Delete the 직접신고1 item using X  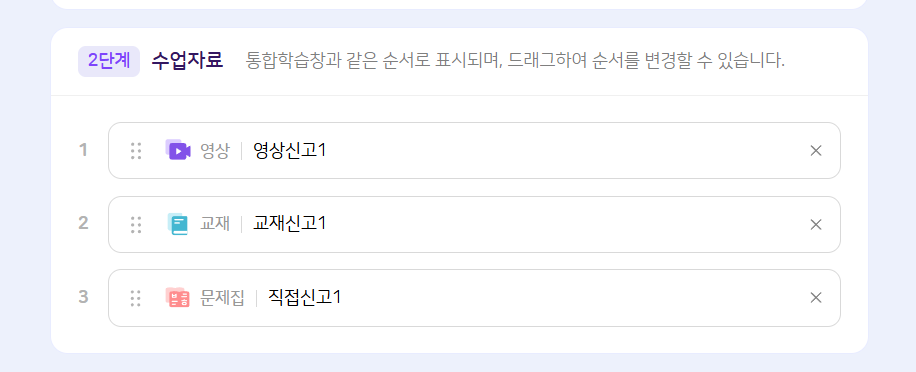816,298
